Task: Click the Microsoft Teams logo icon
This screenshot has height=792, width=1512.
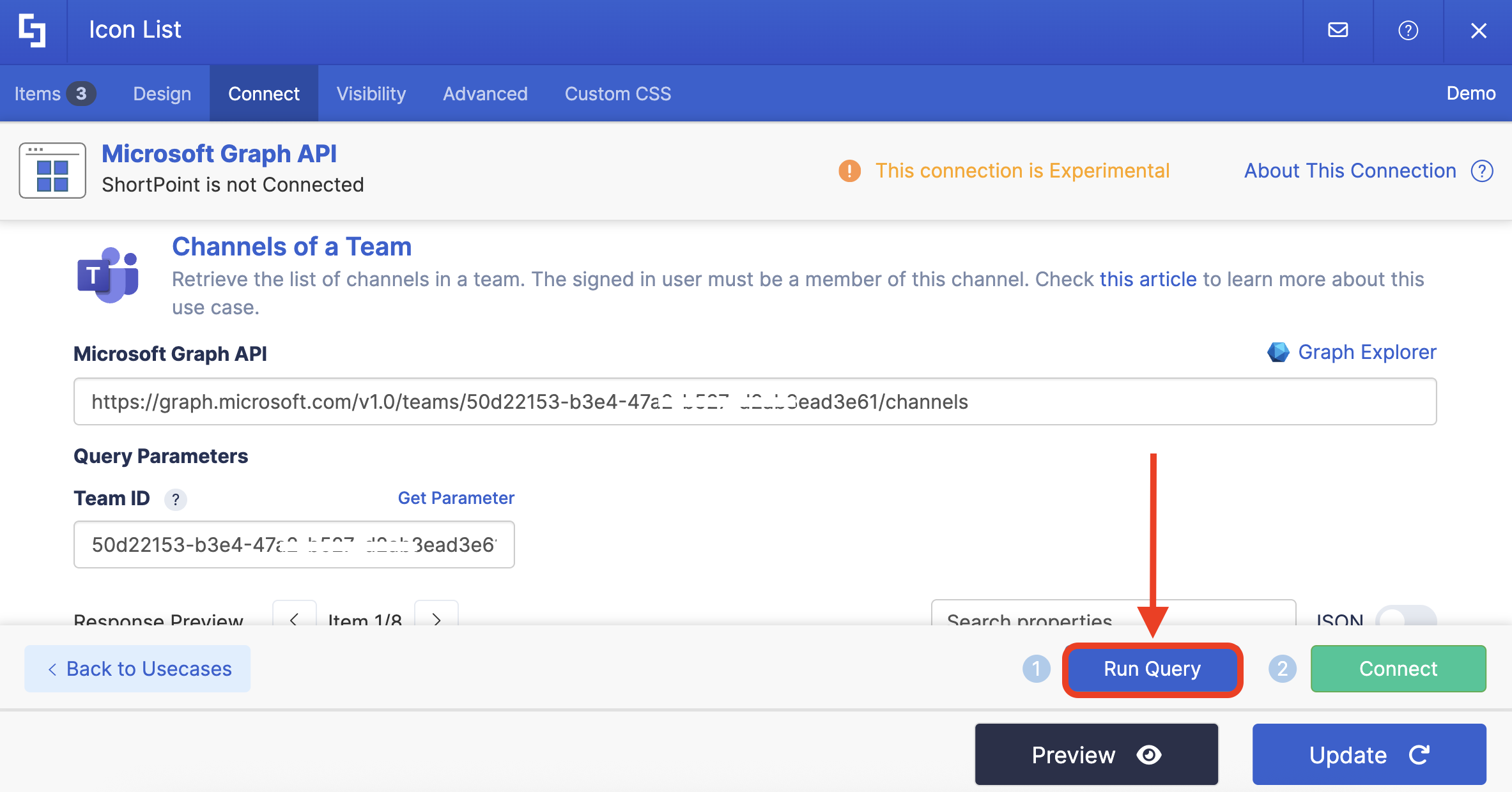Action: 107,275
